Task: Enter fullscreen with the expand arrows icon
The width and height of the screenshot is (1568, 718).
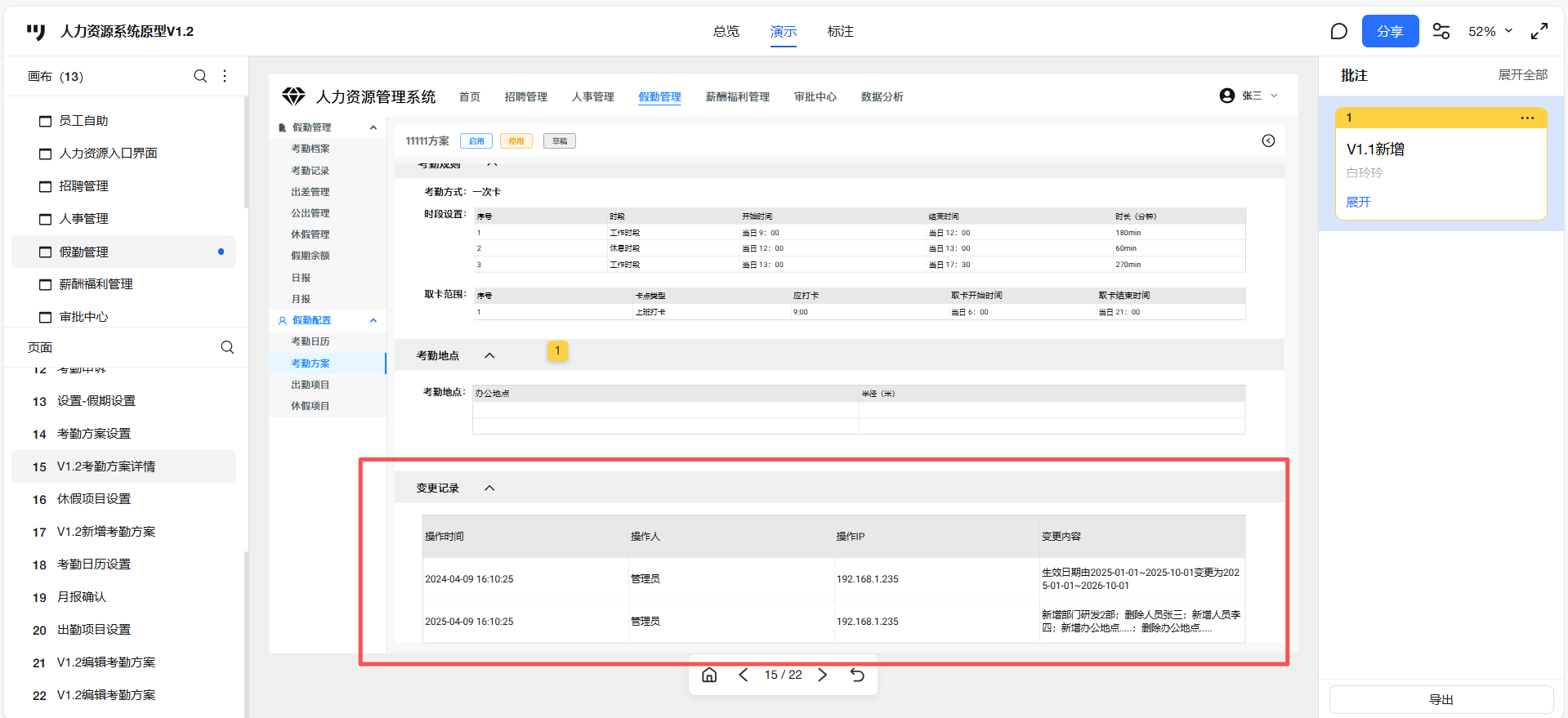Action: click(x=1539, y=31)
